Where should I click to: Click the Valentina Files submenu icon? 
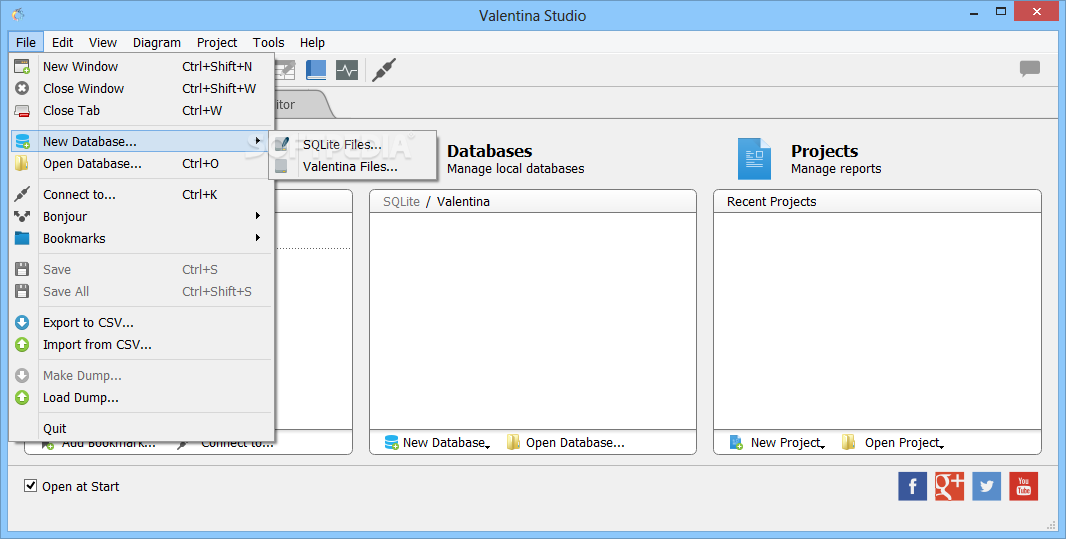pyautogui.click(x=281, y=167)
